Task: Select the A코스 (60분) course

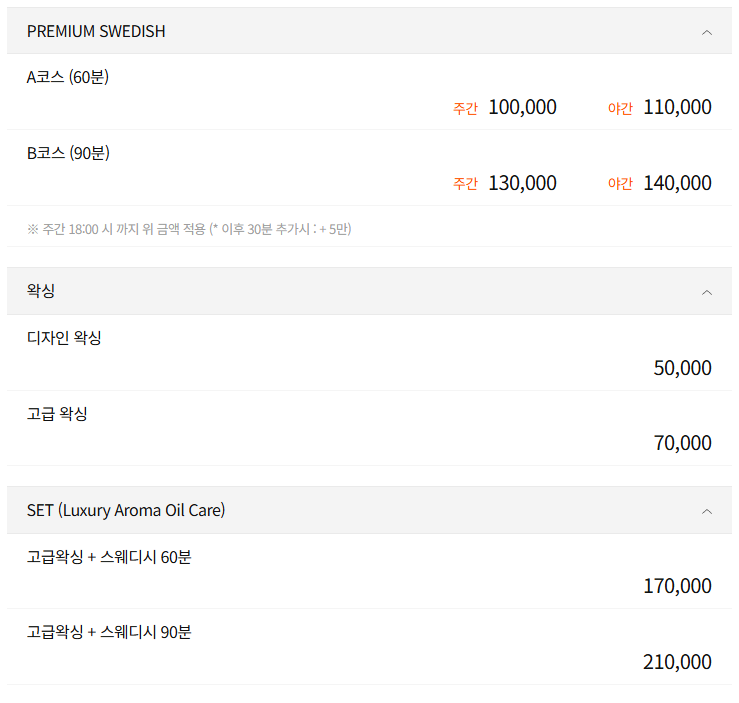Action: 68,77
